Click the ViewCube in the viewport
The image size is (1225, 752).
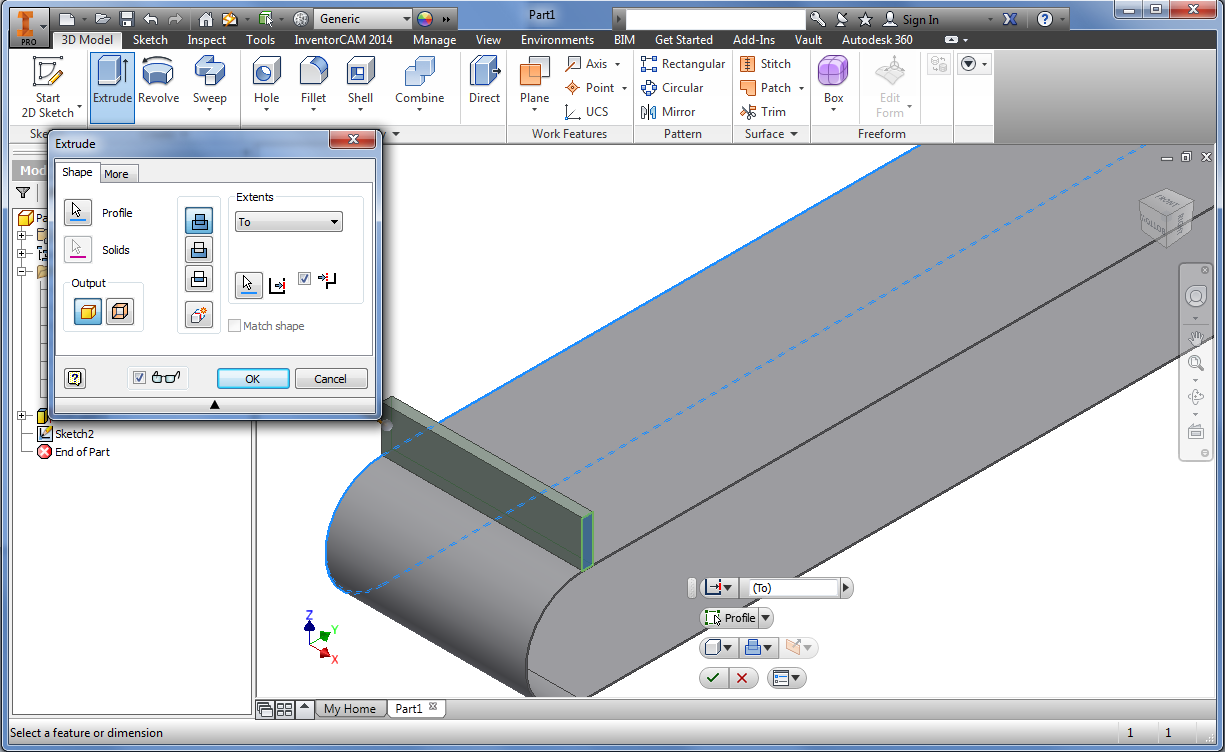1165,216
